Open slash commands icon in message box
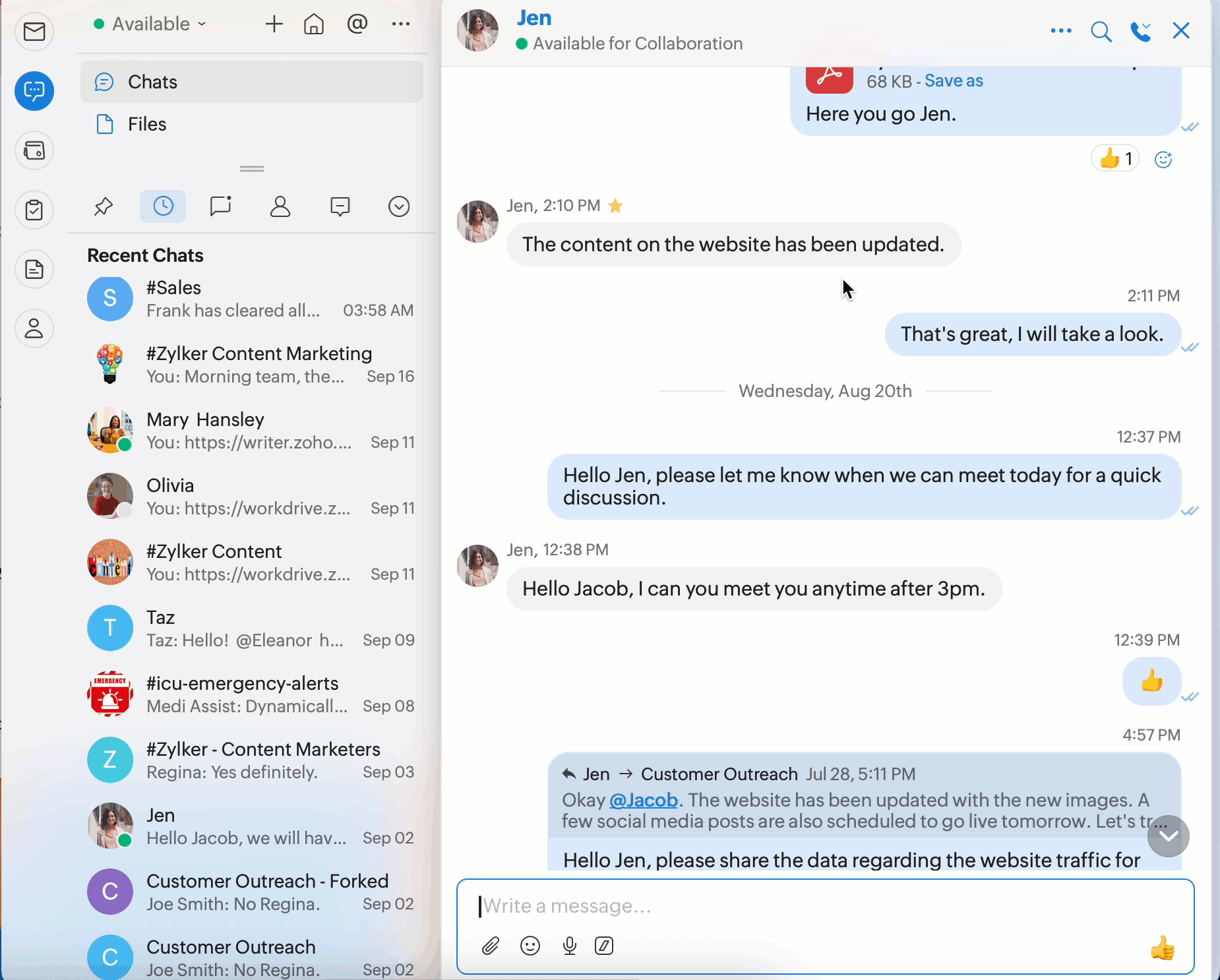 [x=604, y=946]
